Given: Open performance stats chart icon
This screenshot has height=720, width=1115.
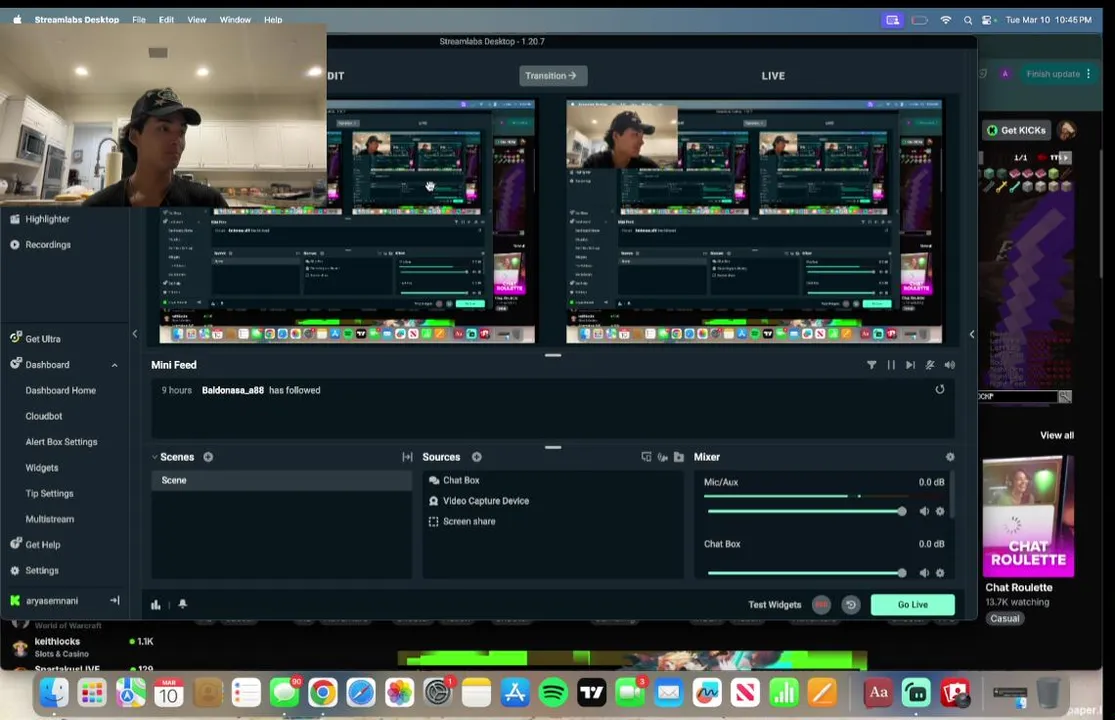Looking at the screenshot, I should [x=156, y=604].
